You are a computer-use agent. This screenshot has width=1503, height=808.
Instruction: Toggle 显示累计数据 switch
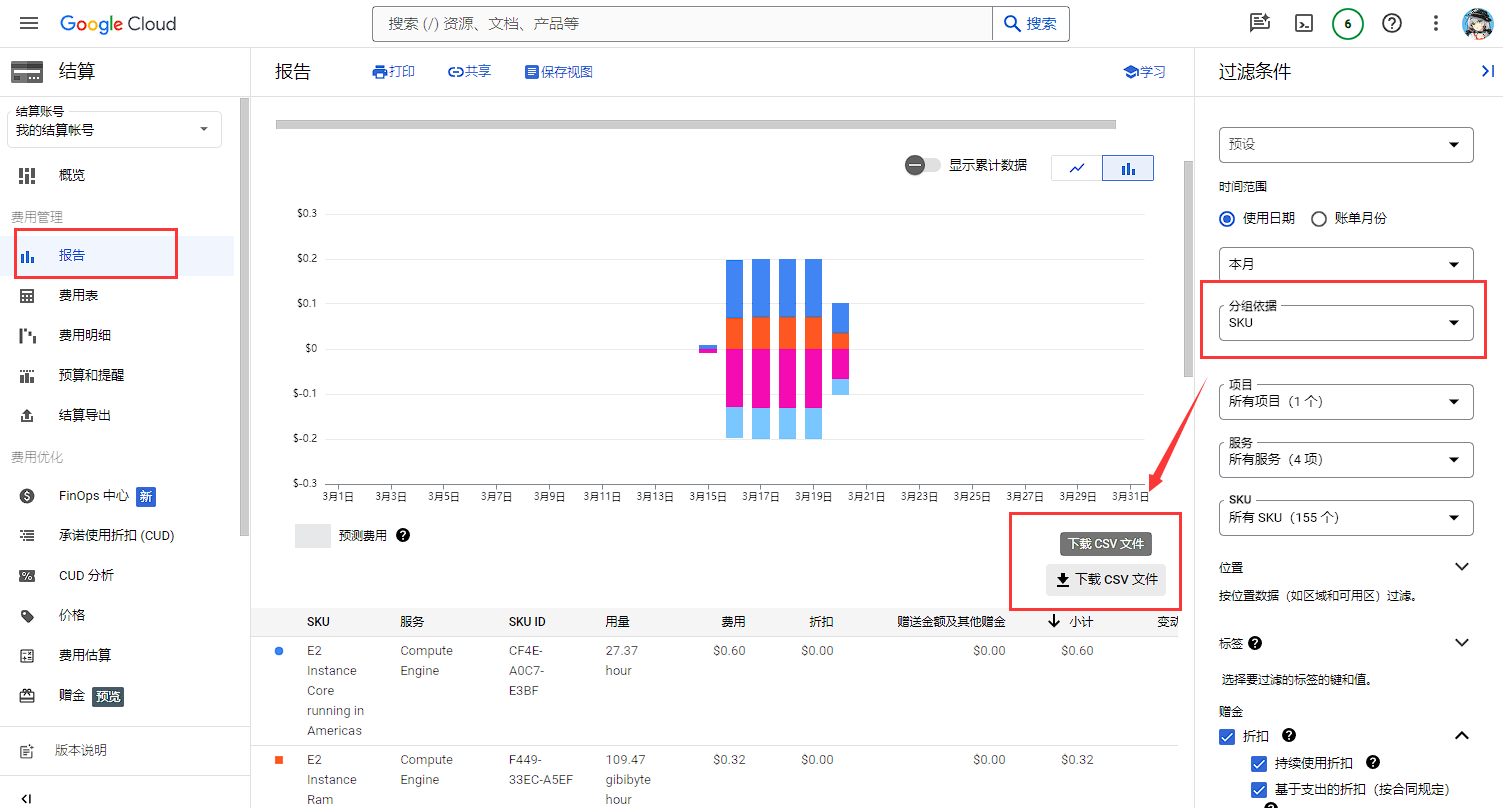coord(922,165)
